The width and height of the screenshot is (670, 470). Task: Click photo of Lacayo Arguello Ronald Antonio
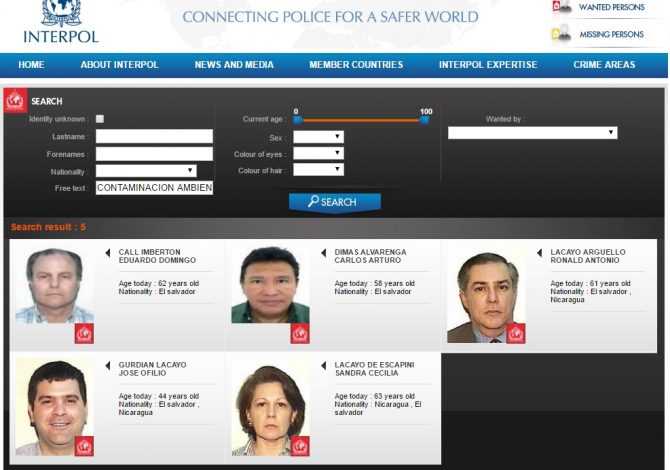coord(486,295)
